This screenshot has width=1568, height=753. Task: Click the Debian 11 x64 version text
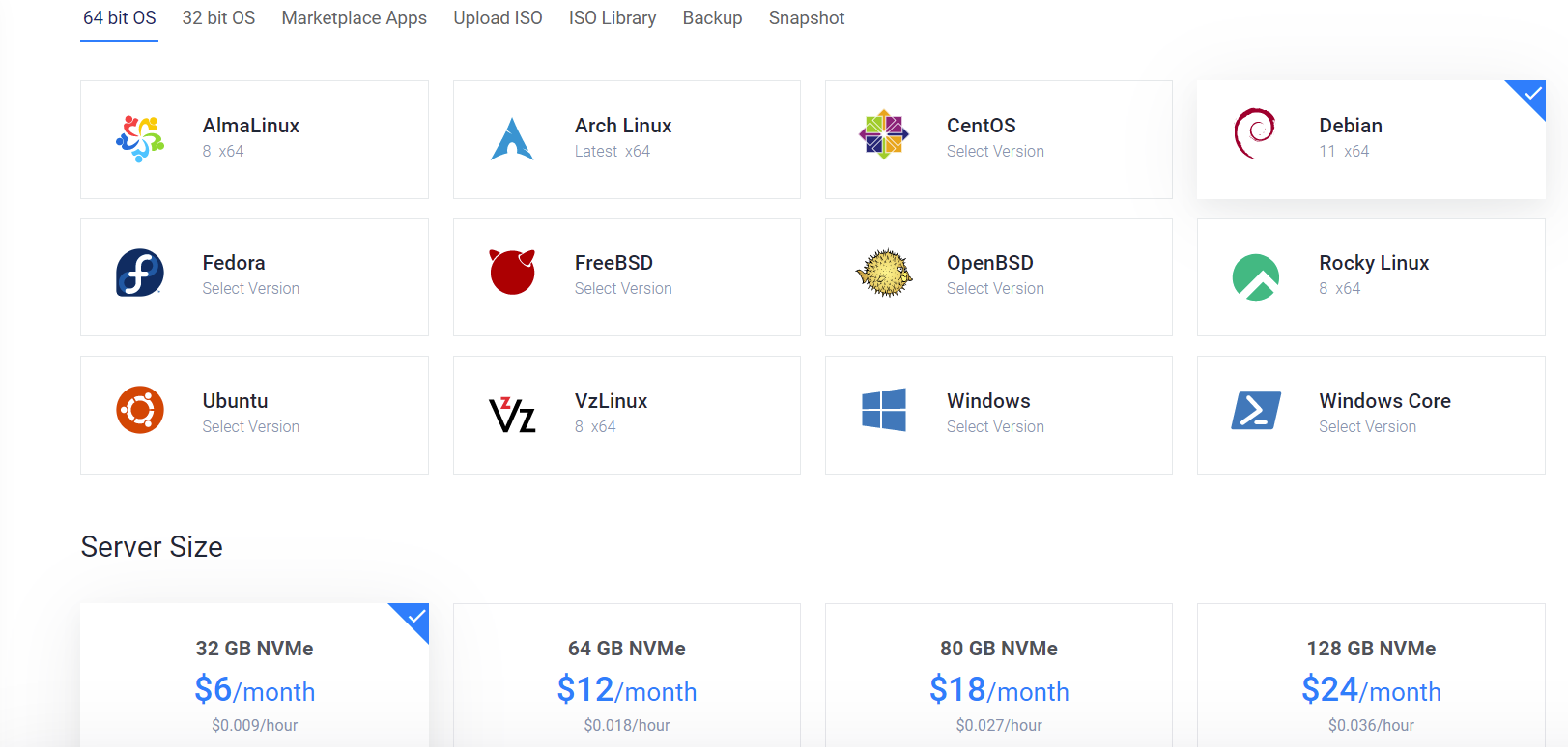tap(1344, 151)
